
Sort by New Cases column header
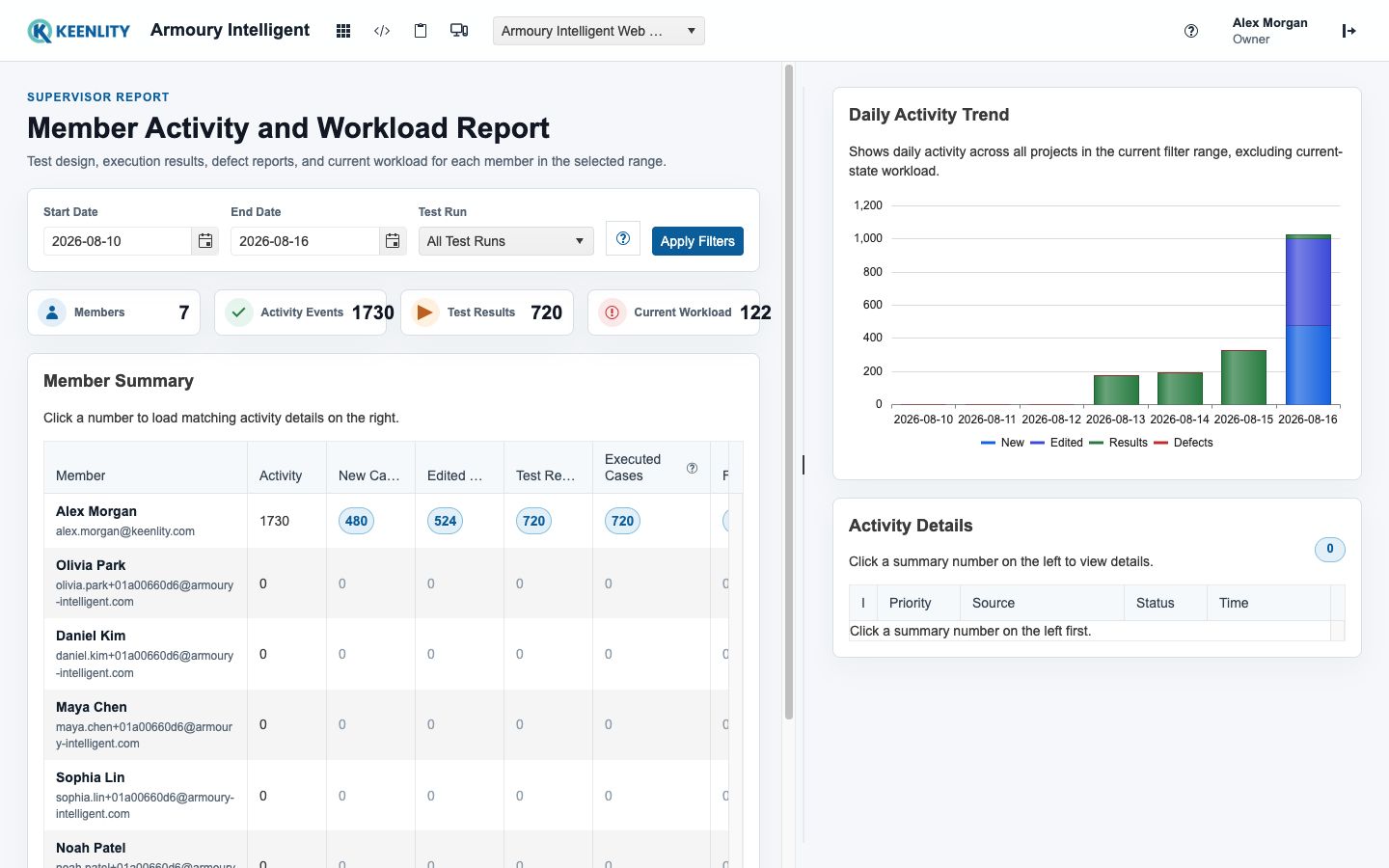point(370,468)
